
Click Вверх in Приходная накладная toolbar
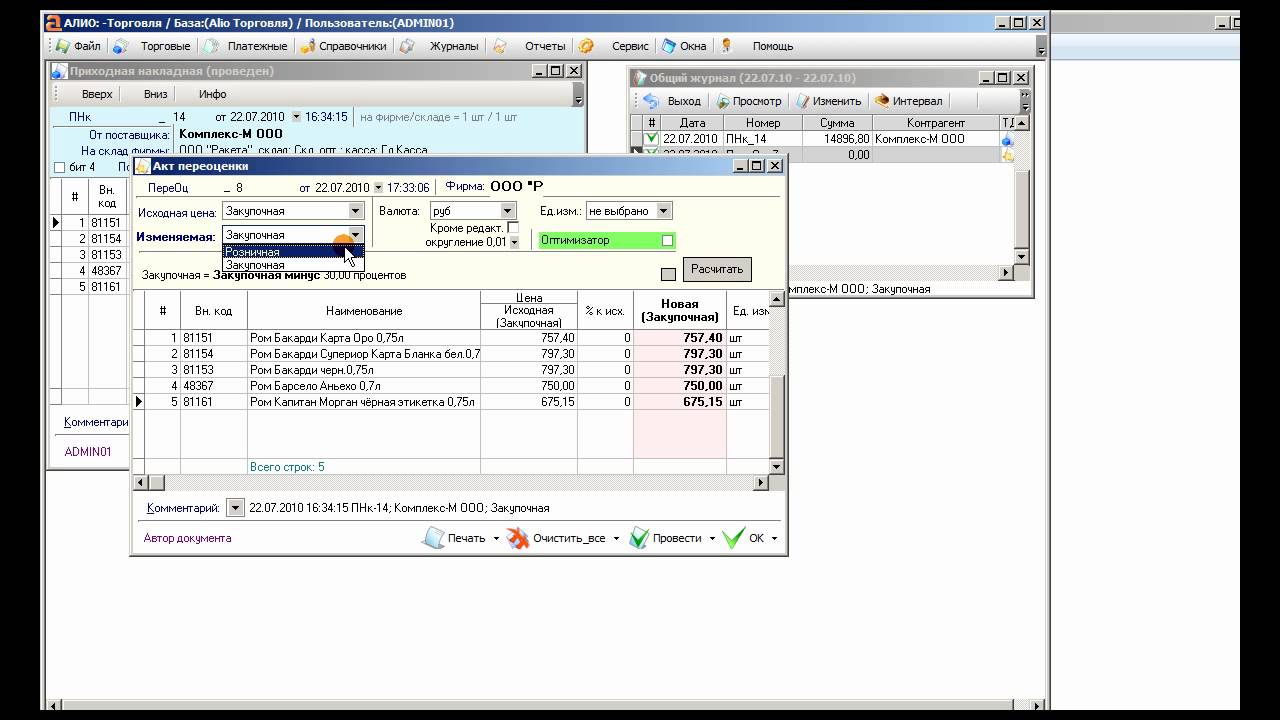(97, 94)
